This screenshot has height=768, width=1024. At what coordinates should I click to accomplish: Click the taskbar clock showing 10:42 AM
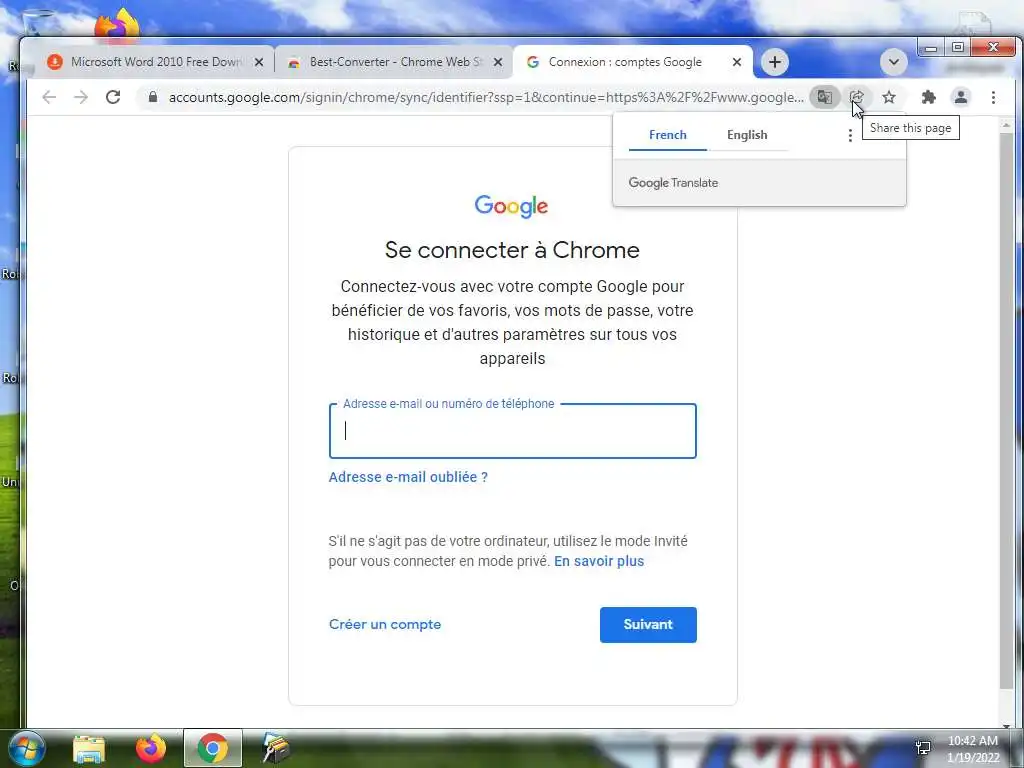click(x=973, y=748)
